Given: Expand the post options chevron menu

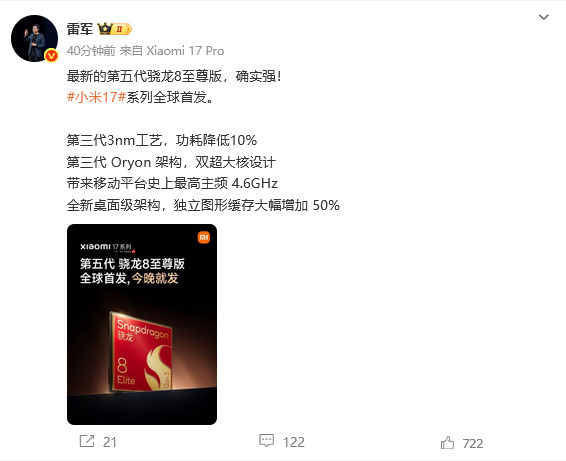Looking at the screenshot, I should (x=544, y=17).
